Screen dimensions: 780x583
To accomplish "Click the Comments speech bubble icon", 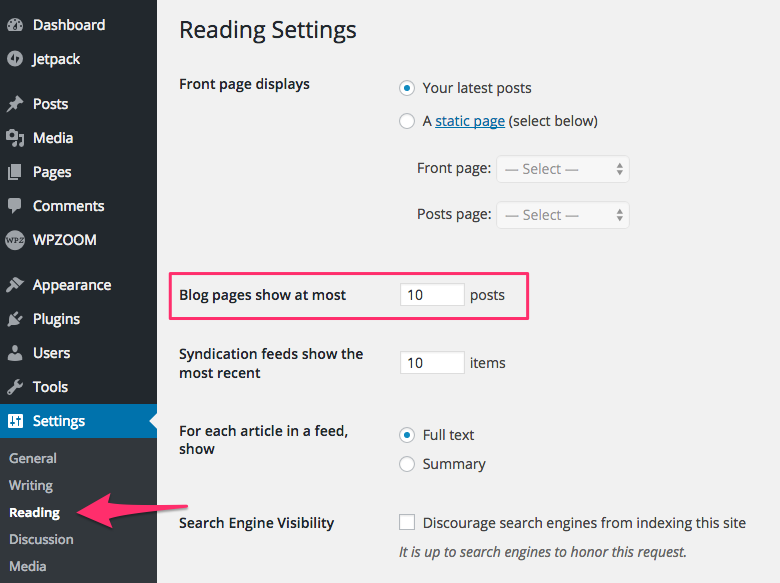I will point(15,206).
